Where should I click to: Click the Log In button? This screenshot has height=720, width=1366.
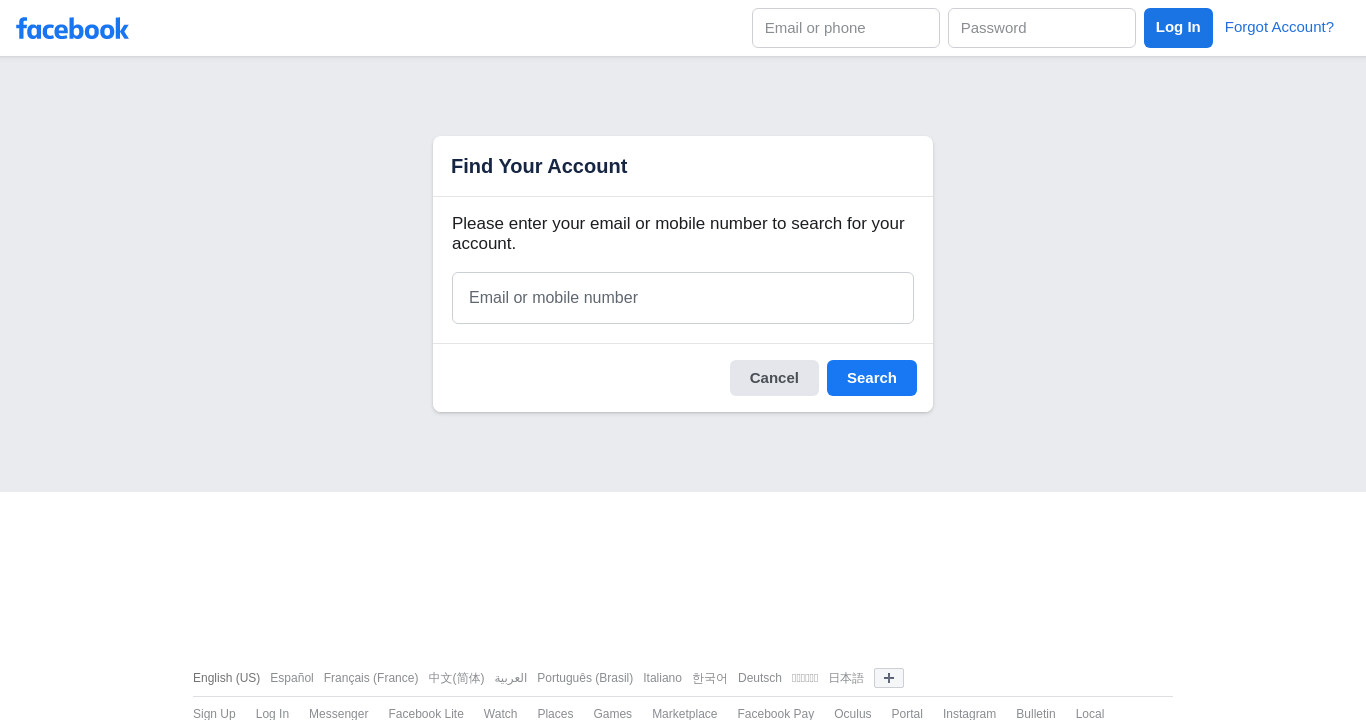tap(1178, 28)
